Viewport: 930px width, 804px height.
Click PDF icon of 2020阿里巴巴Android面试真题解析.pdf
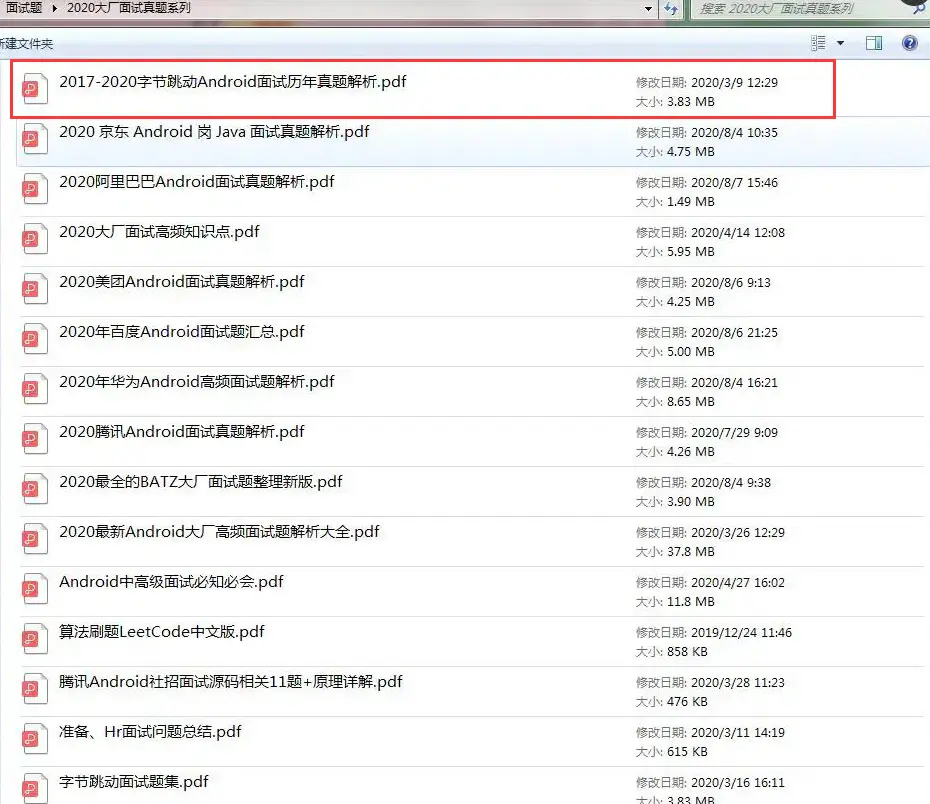tap(35, 189)
